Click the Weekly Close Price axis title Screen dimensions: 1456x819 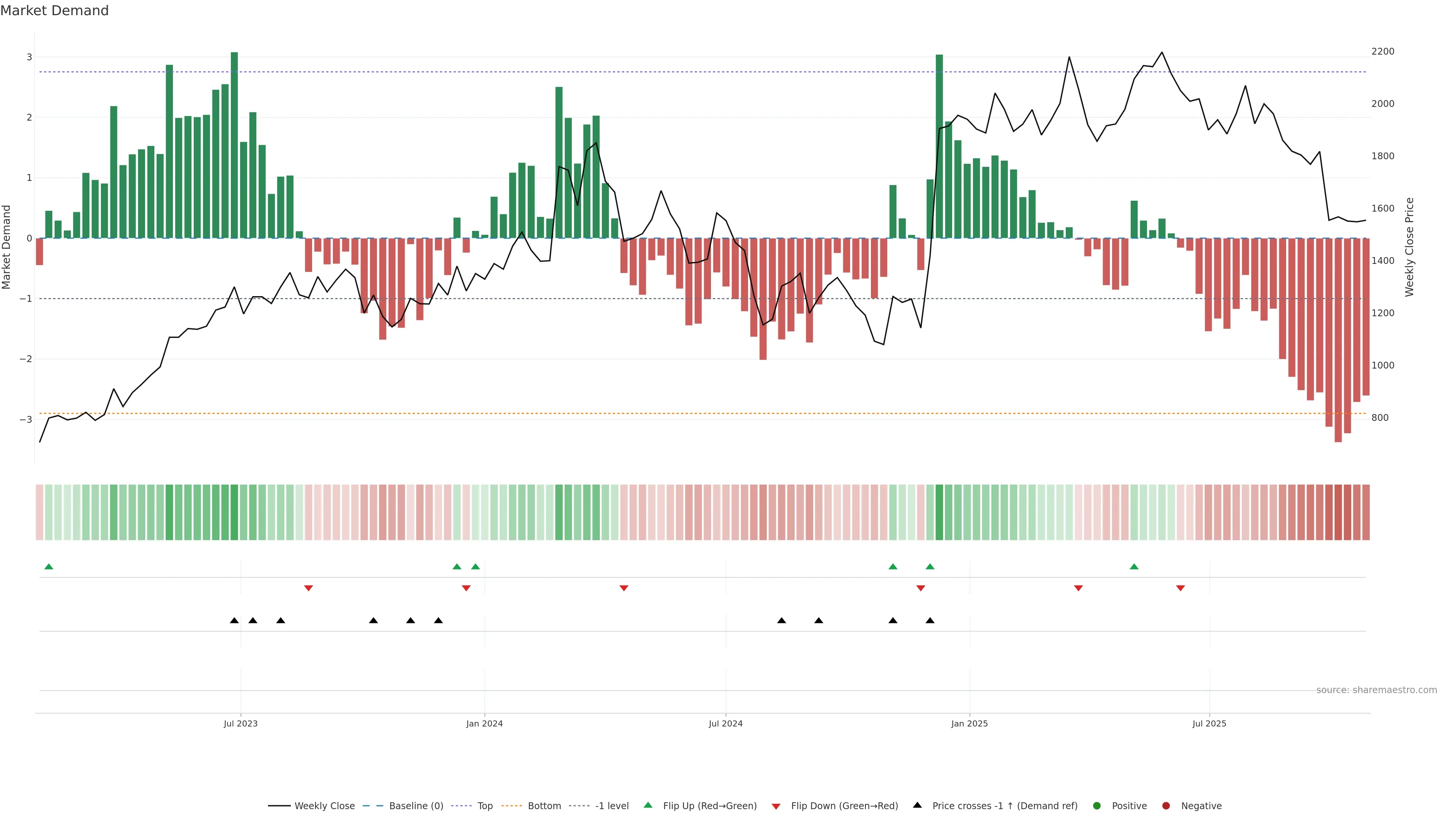tap(1409, 247)
